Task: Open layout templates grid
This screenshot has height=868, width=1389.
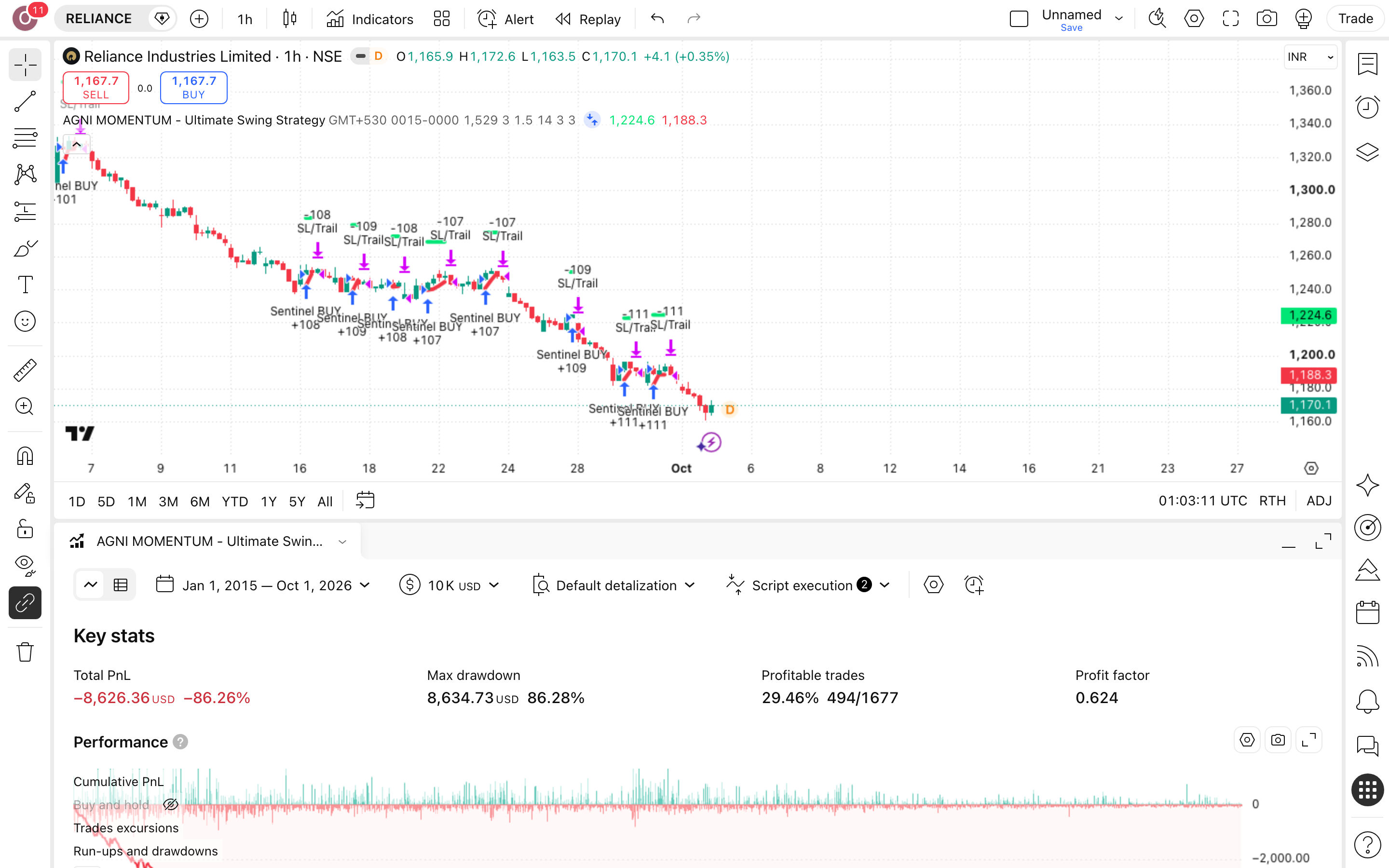Action: [441, 19]
